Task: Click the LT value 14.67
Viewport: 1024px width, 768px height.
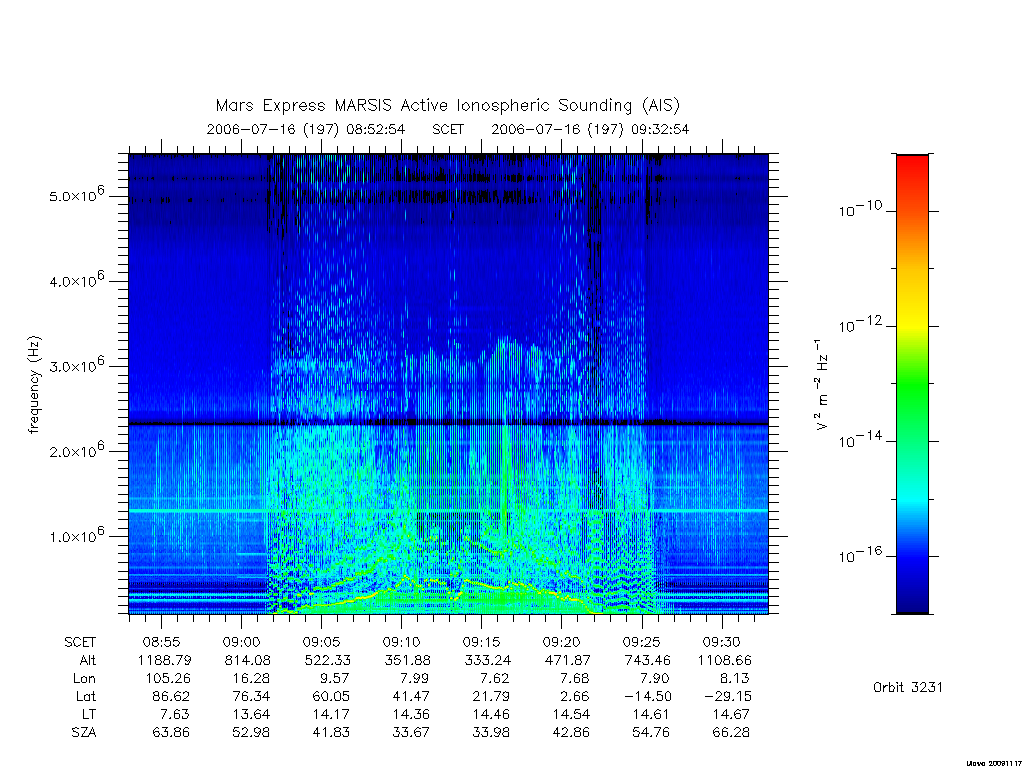Action: (x=731, y=714)
